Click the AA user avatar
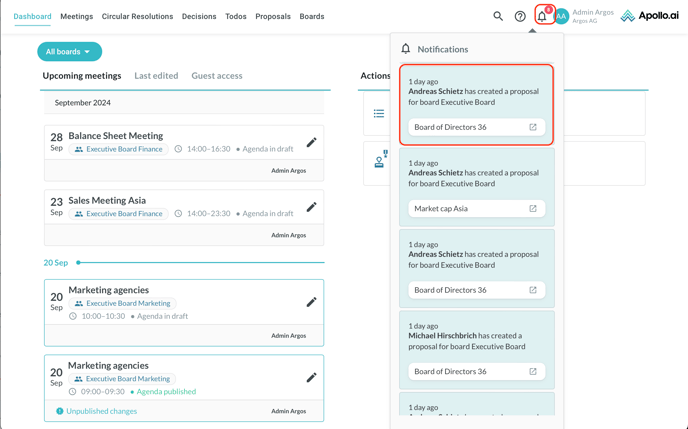The width and height of the screenshot is (688, 429). point(562,16)
